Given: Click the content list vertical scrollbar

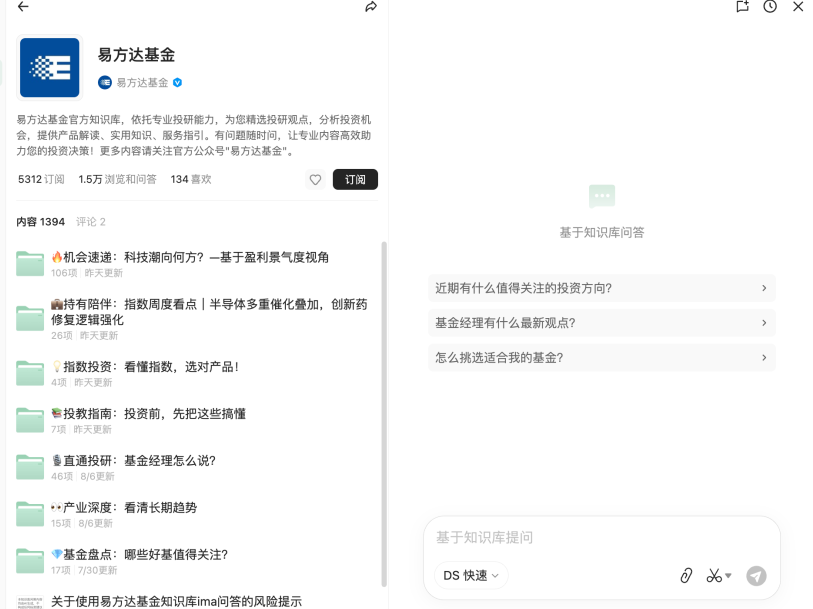Looking at the screenshot, I should click(x=384, y=414).
